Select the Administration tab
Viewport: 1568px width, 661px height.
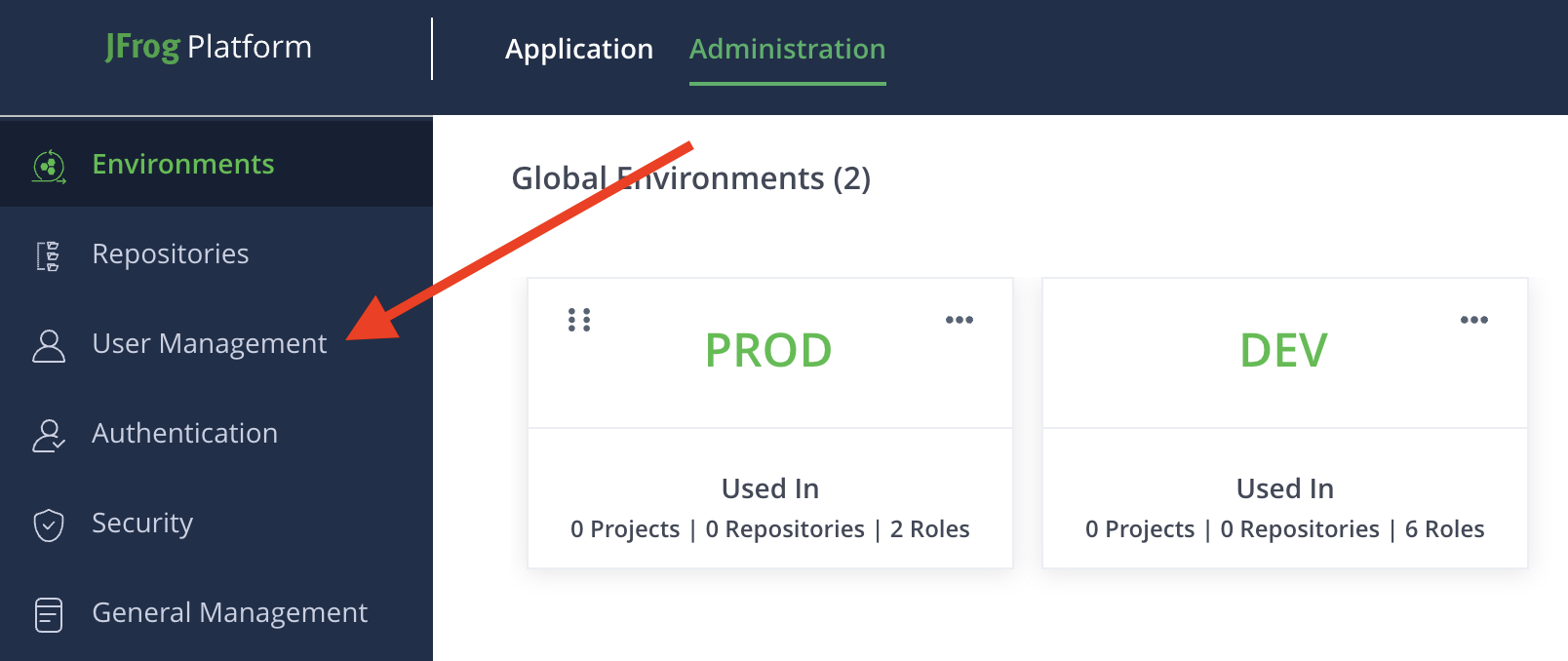coord(787,49)
